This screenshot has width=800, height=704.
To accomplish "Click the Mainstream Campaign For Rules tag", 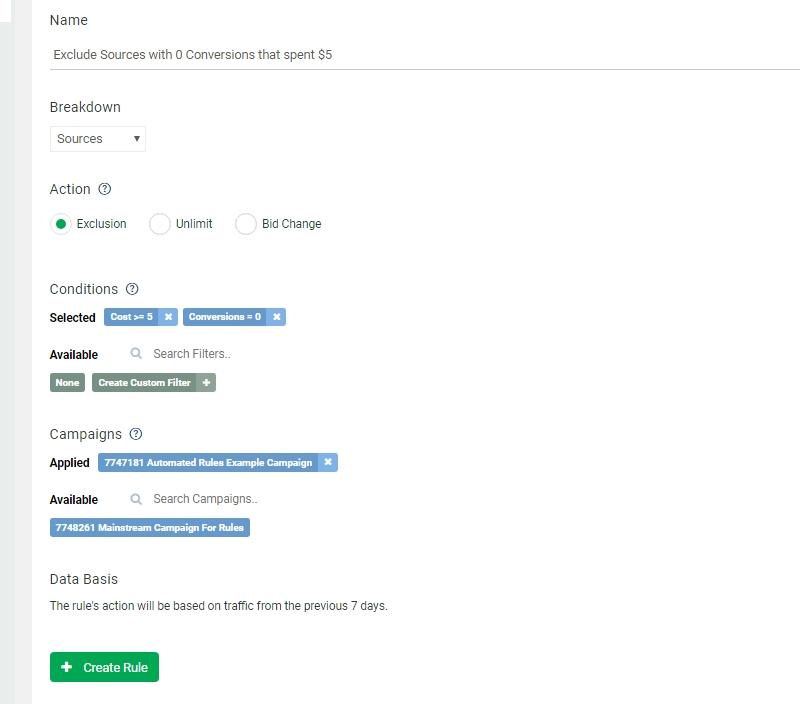I will [150, 527].
